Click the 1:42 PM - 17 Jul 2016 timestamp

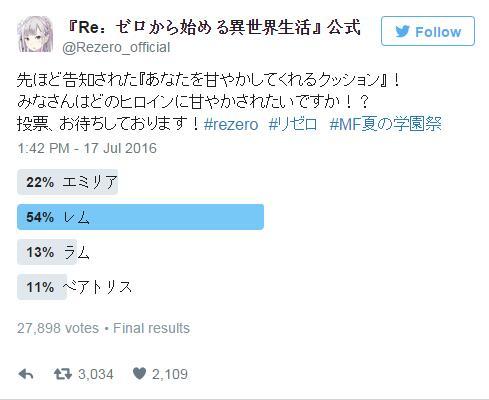pos(87,148)
